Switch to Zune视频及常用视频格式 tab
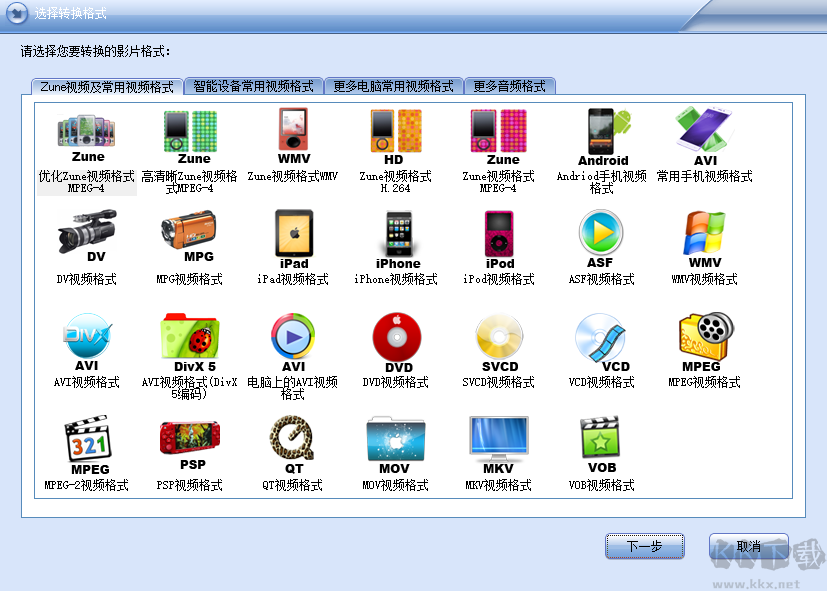 tap(107, 86)
